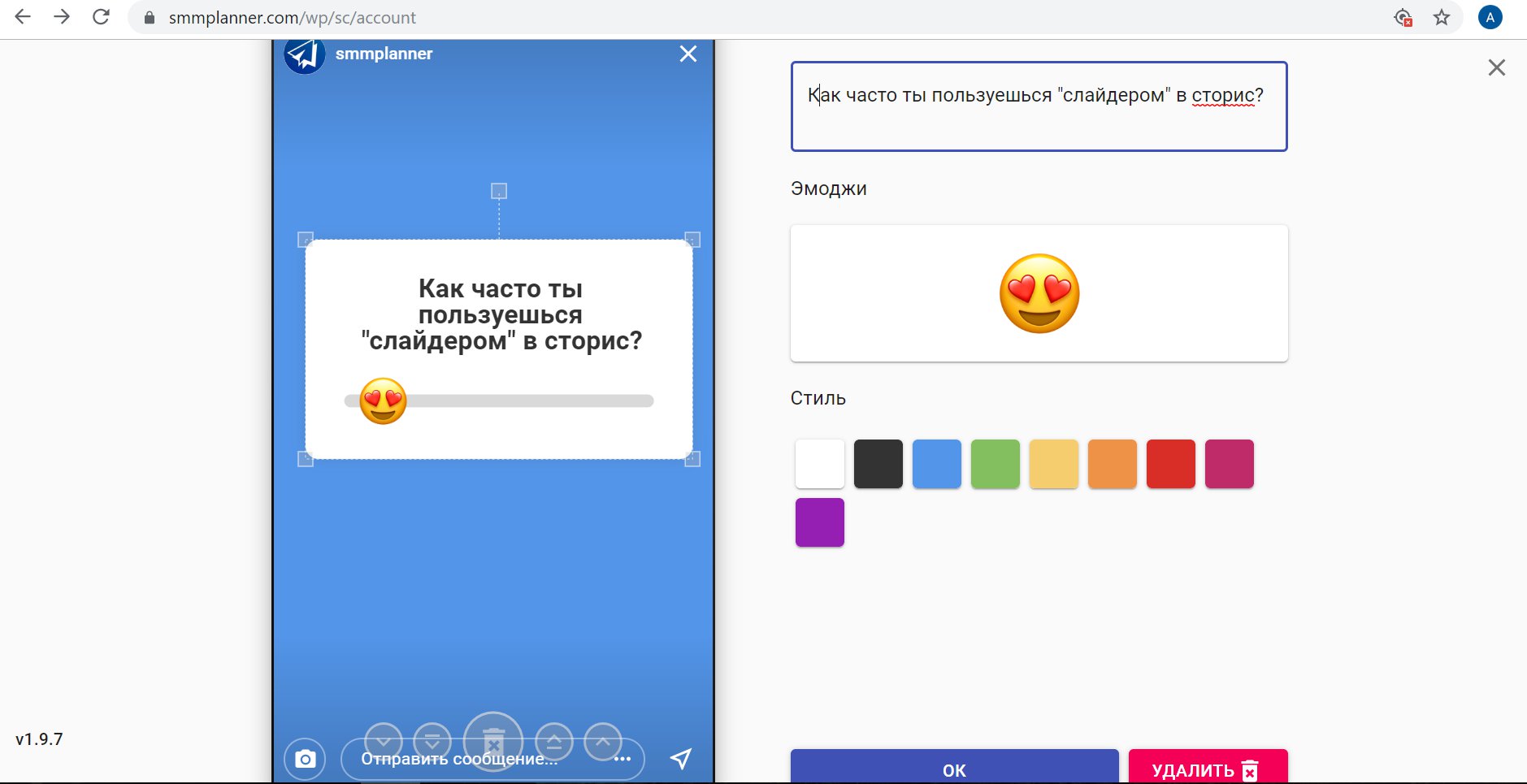
Task: Bookmark this page with star icon
Action: (x=1442, y=17)
